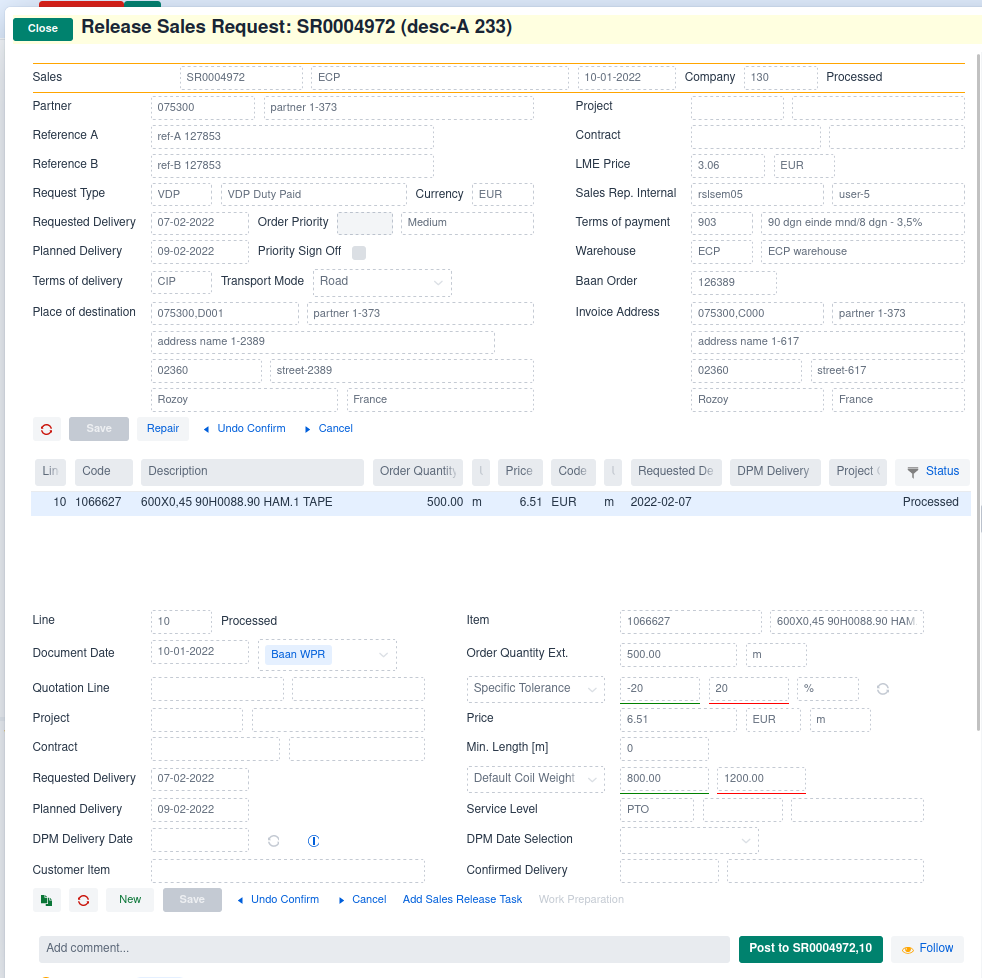Open the Default Coil Weight dropdown
Viewport: 982px width, 978px height.
[x=535, y=779]
